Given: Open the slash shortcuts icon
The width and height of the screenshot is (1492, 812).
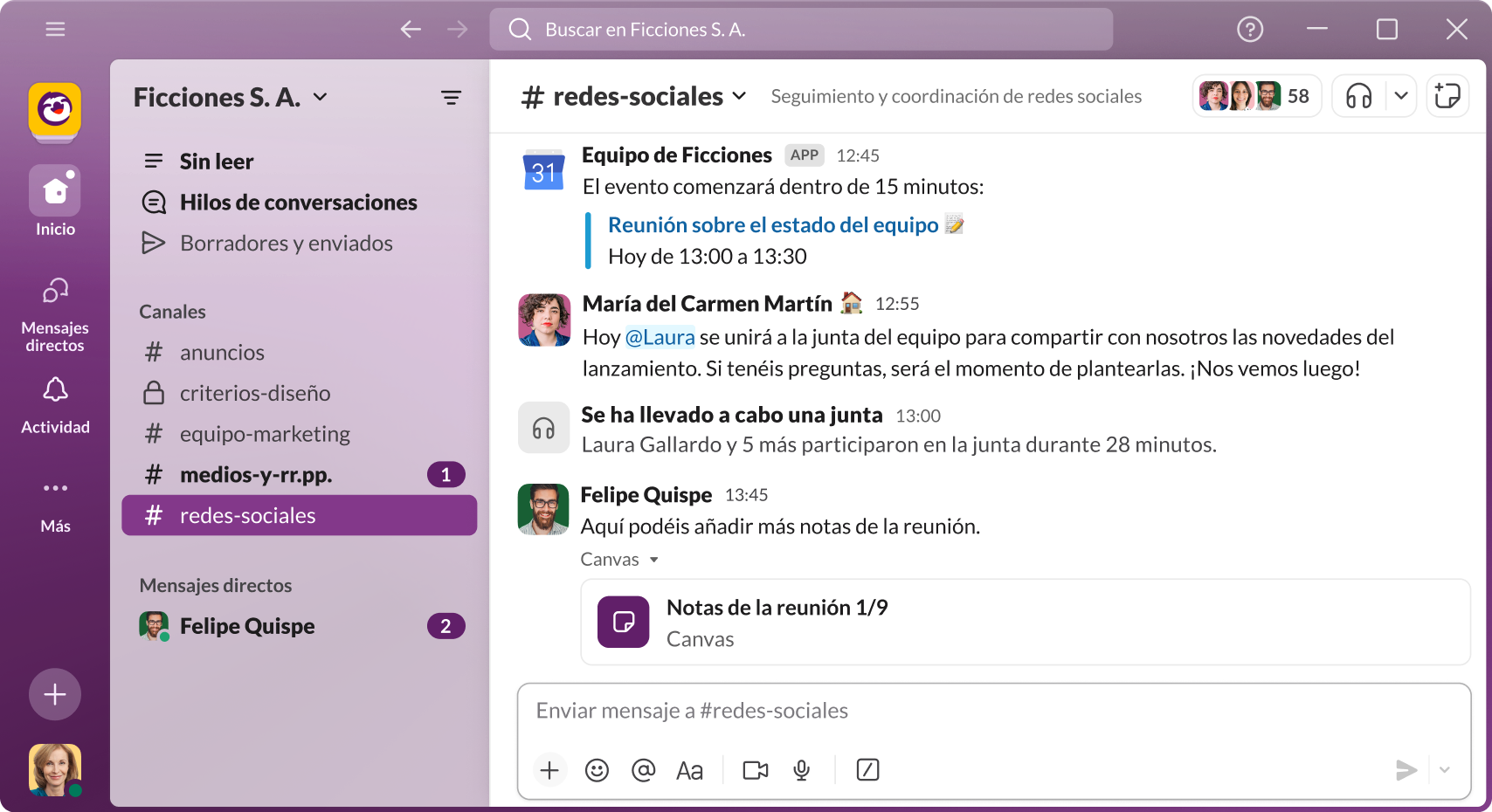Looking at the screenshot, I should pyautogui.click(x=867, y=770).
